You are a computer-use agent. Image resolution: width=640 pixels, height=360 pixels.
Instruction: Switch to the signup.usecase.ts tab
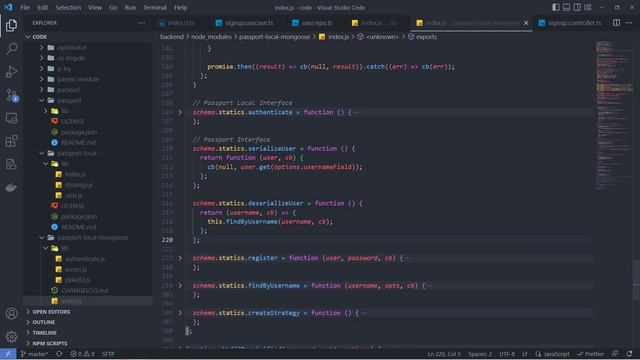tap(244, 23)
